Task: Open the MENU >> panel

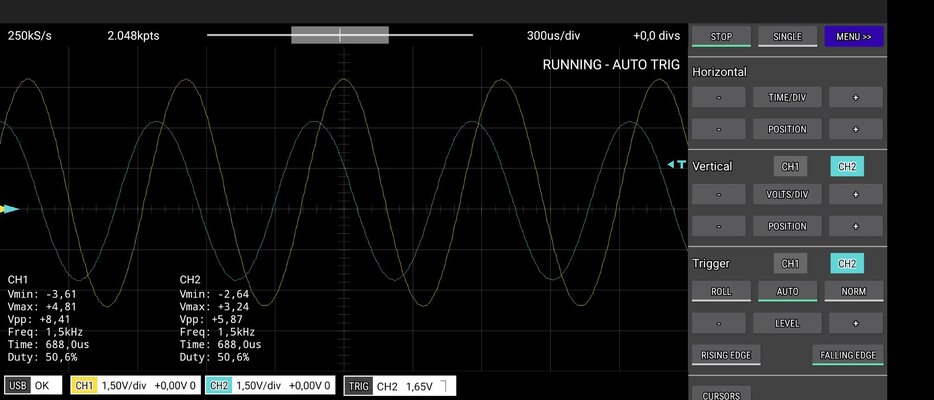Action: (x=854, y=36)
